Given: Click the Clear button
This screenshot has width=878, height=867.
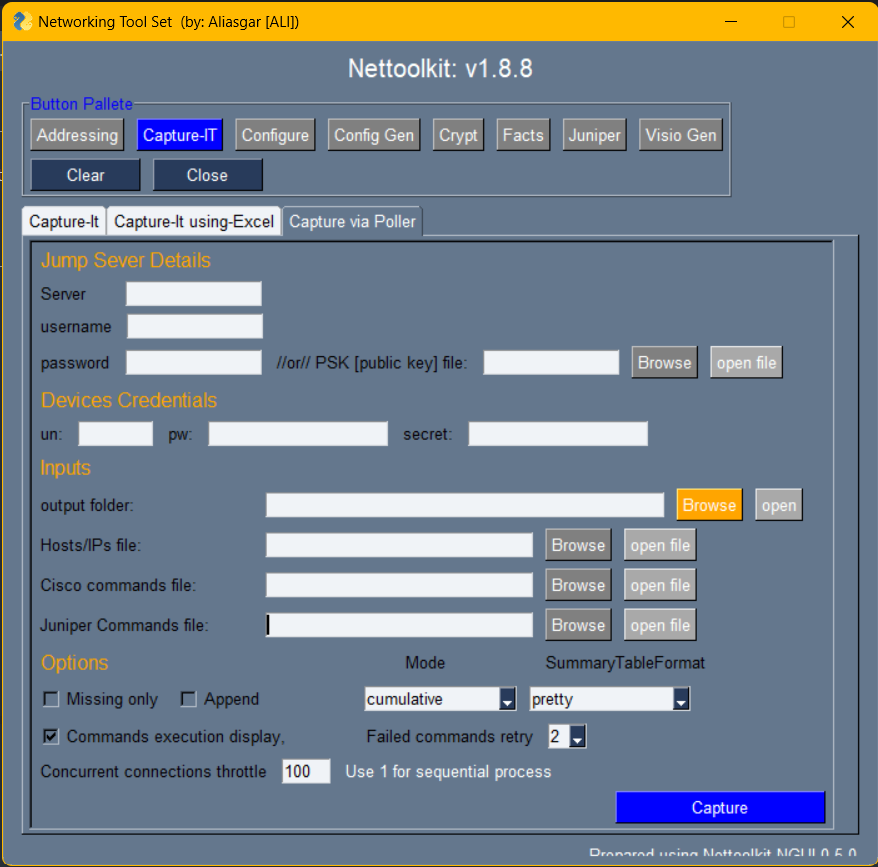Looking at the screenshot, I should [86, 175].
